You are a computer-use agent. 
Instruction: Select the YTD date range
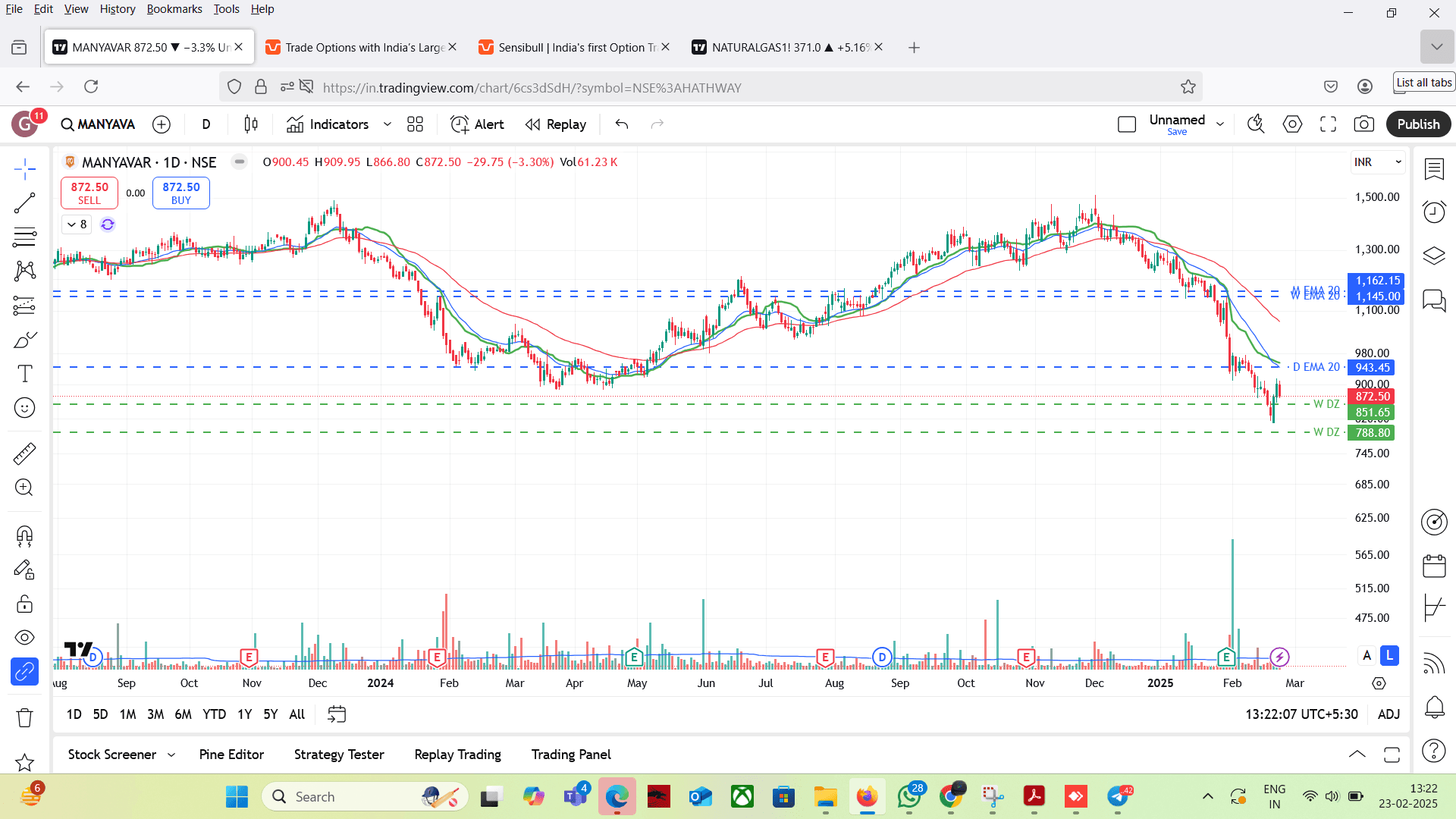[214, 714]
